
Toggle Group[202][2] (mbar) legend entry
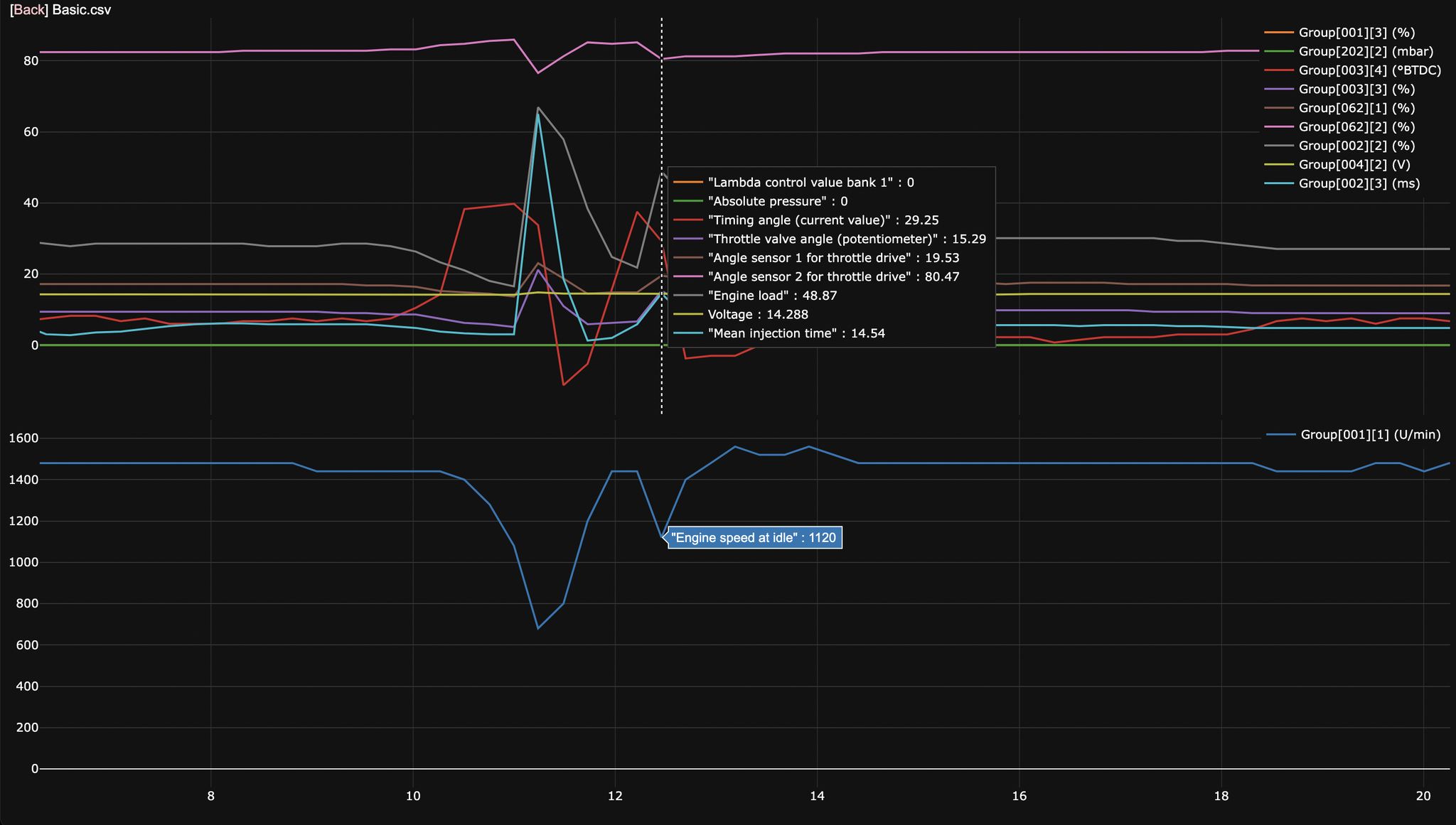pyautogui.click(x=1349, y=51)
